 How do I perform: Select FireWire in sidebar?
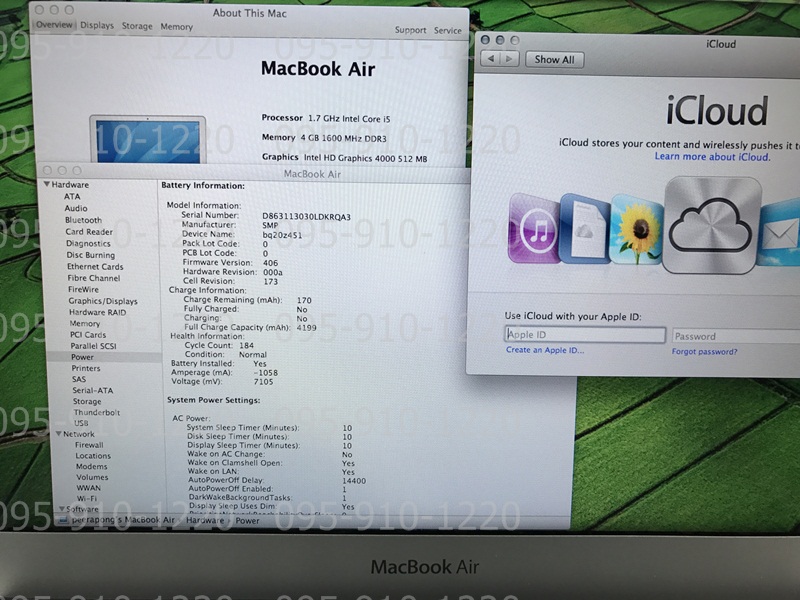click(x=83, y=289)
